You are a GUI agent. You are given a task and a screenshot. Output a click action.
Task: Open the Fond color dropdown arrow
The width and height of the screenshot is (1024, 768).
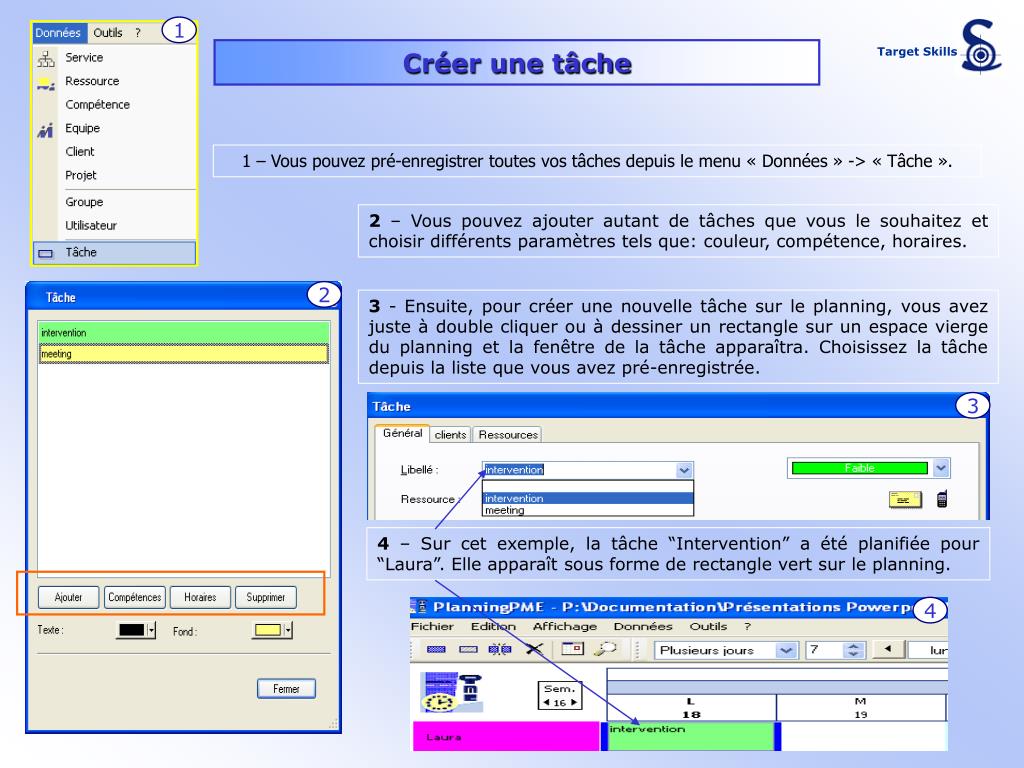tap(288, 630)
